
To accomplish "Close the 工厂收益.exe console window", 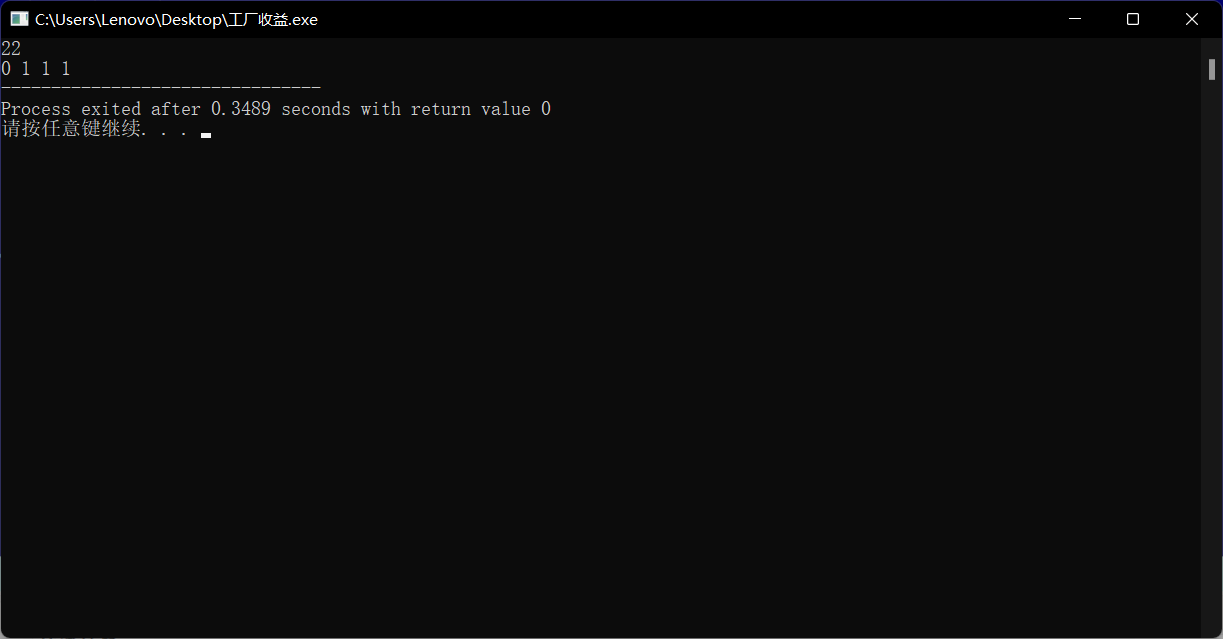I will (1192, 19).
